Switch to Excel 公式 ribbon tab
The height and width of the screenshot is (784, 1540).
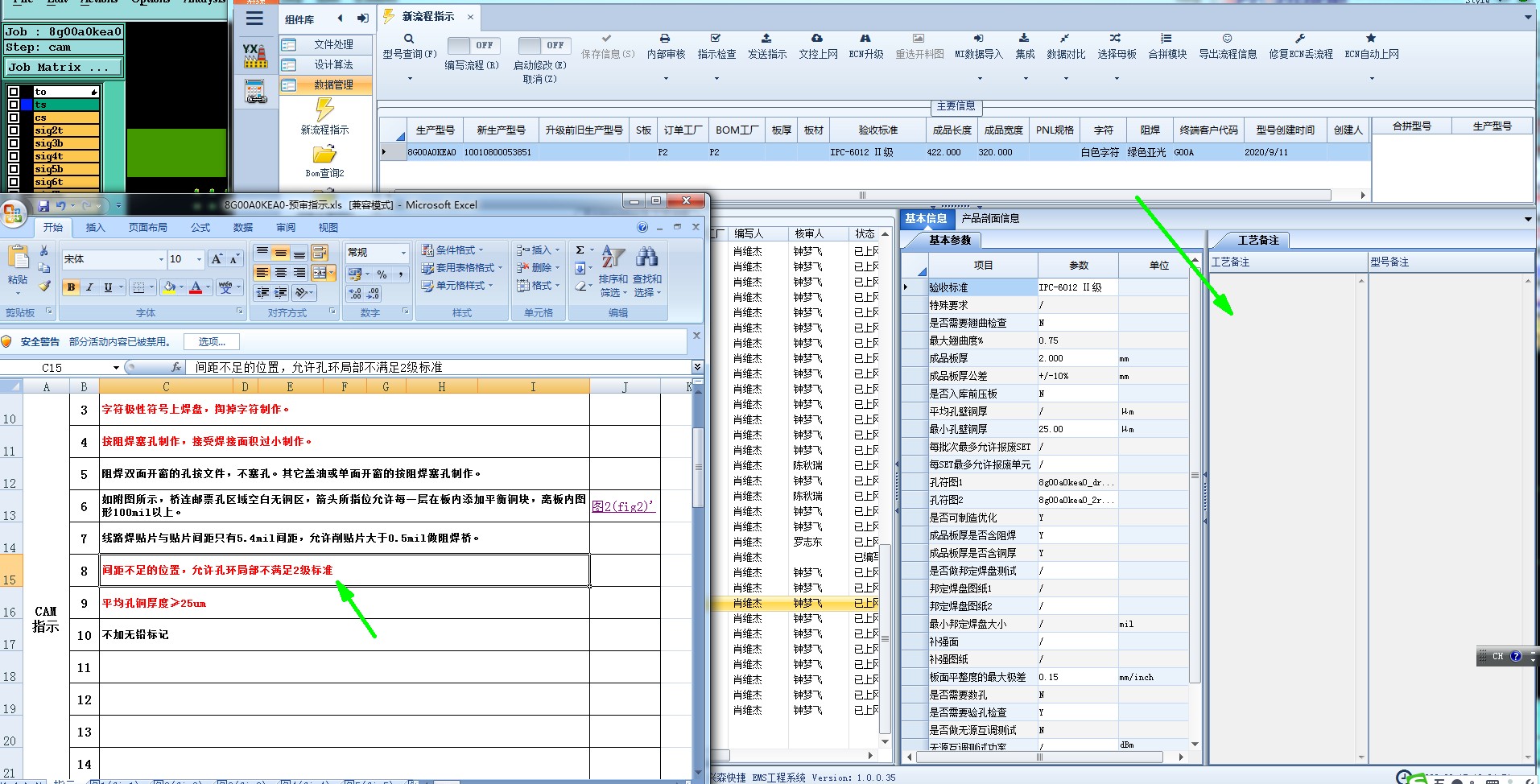[x=200, y=228]
